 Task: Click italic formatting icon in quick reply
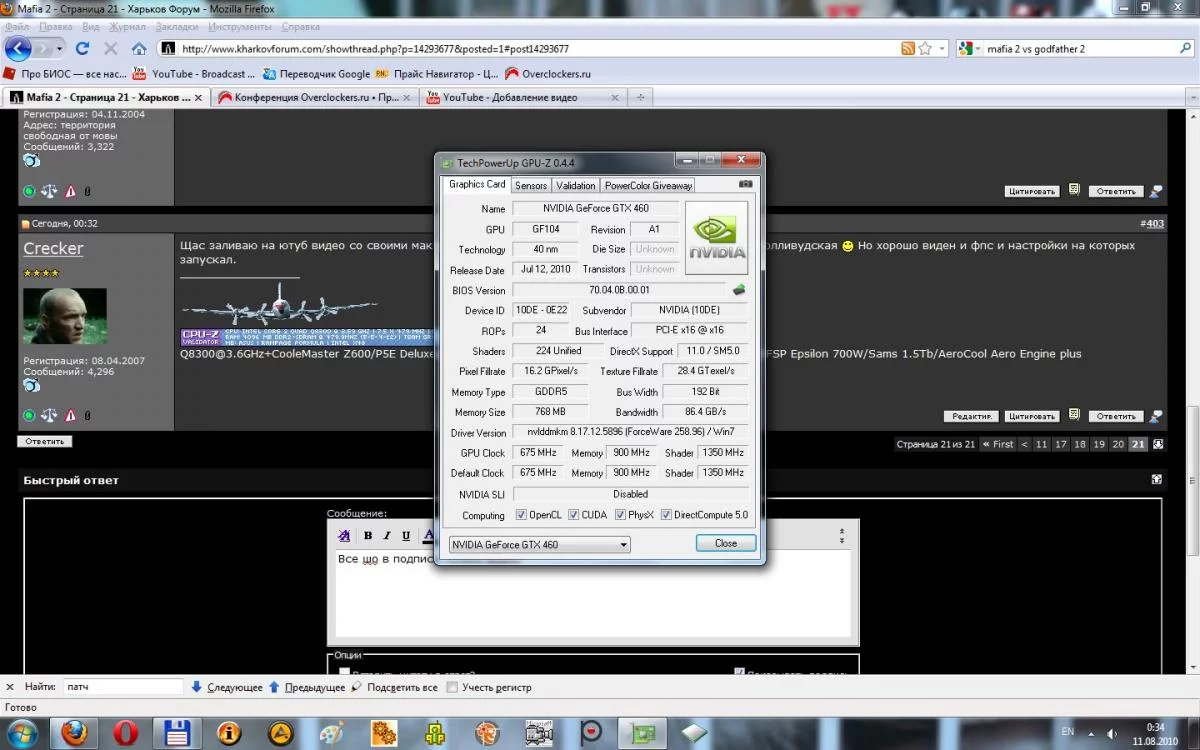click(x=387, y=536)
